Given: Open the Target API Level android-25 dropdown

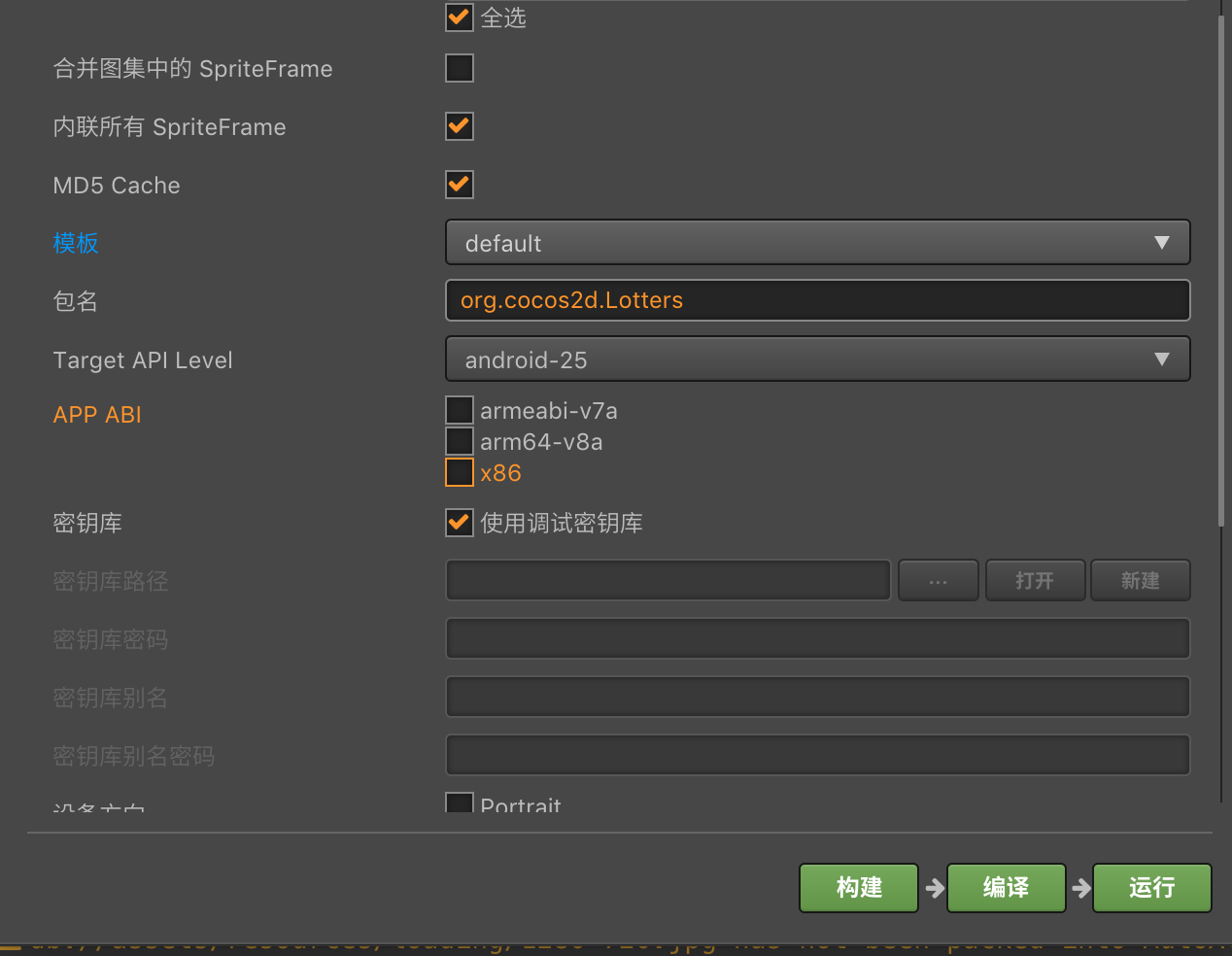Looking at the screenshot, I should [818, 359].
